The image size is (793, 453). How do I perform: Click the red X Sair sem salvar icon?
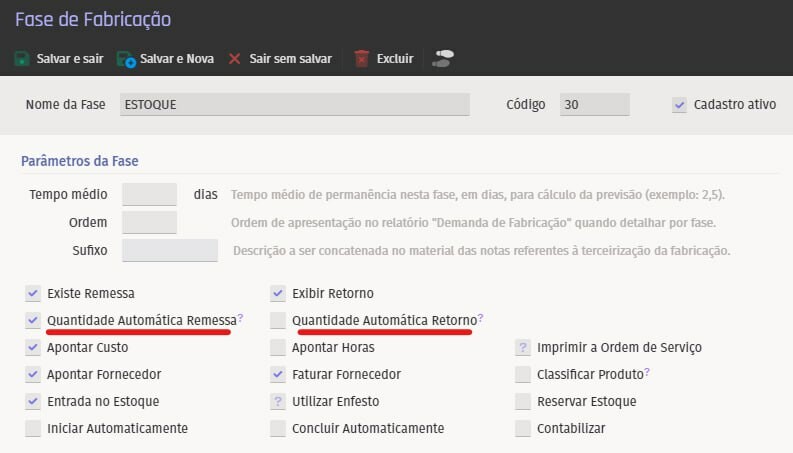click(235, 59)
